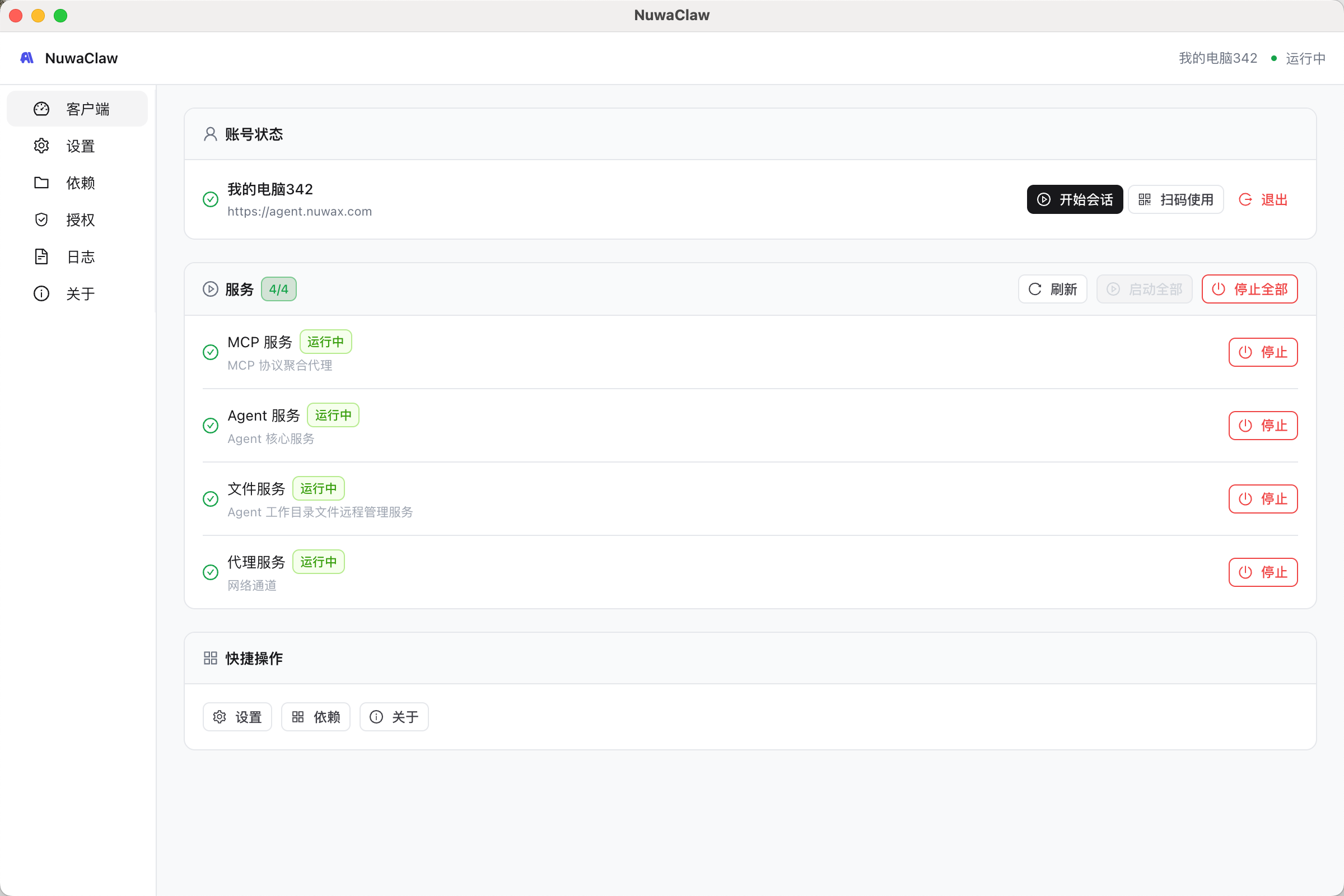Stop the 文件服务
The height and width of the screenshot is (896, 1344).
[x=1262, y=499]
